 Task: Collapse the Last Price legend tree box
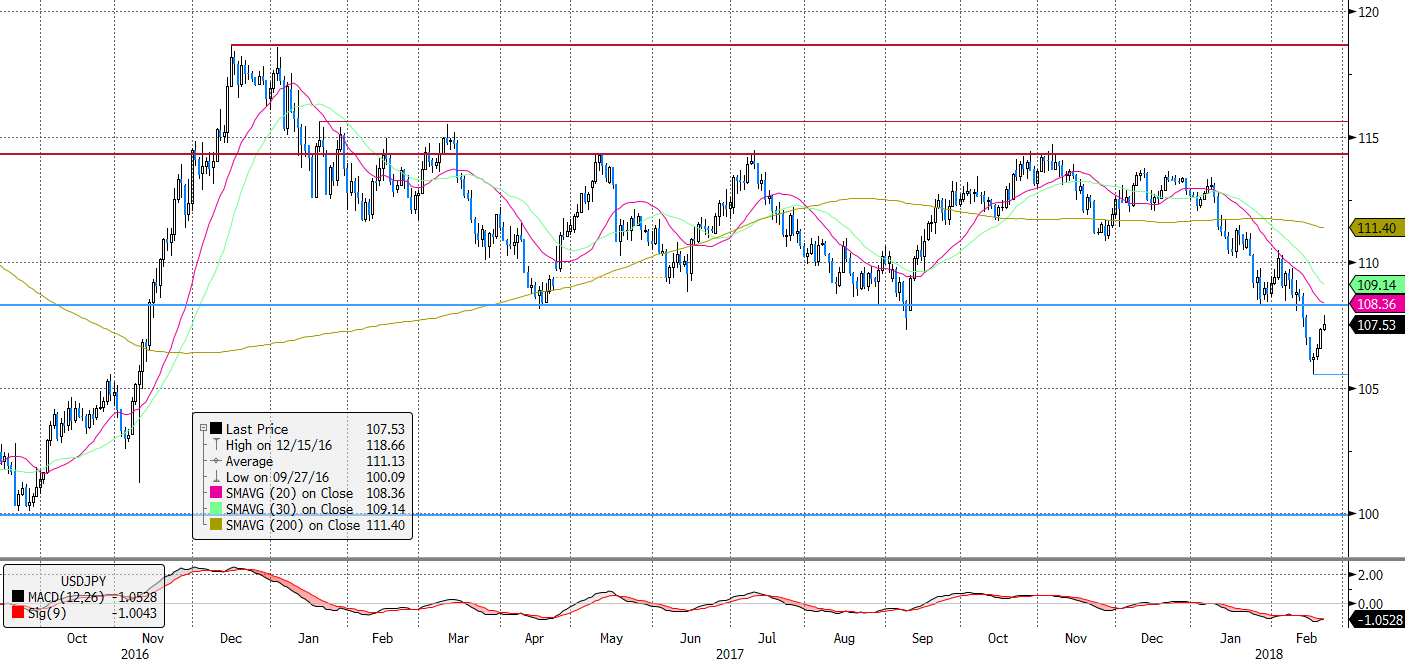click(x=203, y=429)
